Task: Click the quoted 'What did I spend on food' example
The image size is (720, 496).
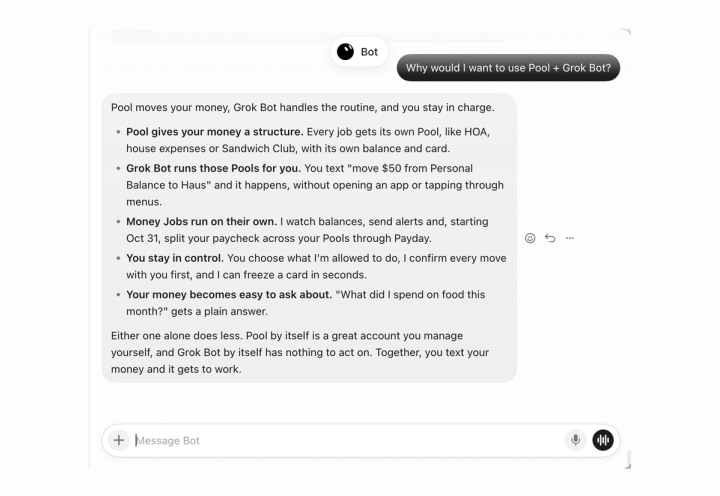Action: point(305,303)
